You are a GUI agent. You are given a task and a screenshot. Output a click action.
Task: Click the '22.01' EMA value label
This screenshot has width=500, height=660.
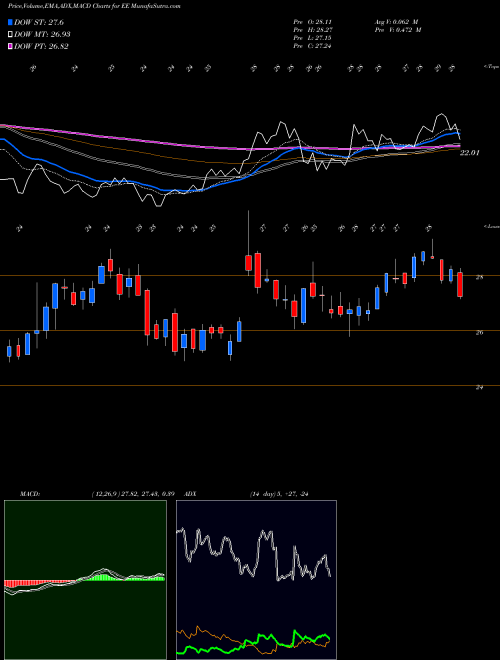(469, 153)
